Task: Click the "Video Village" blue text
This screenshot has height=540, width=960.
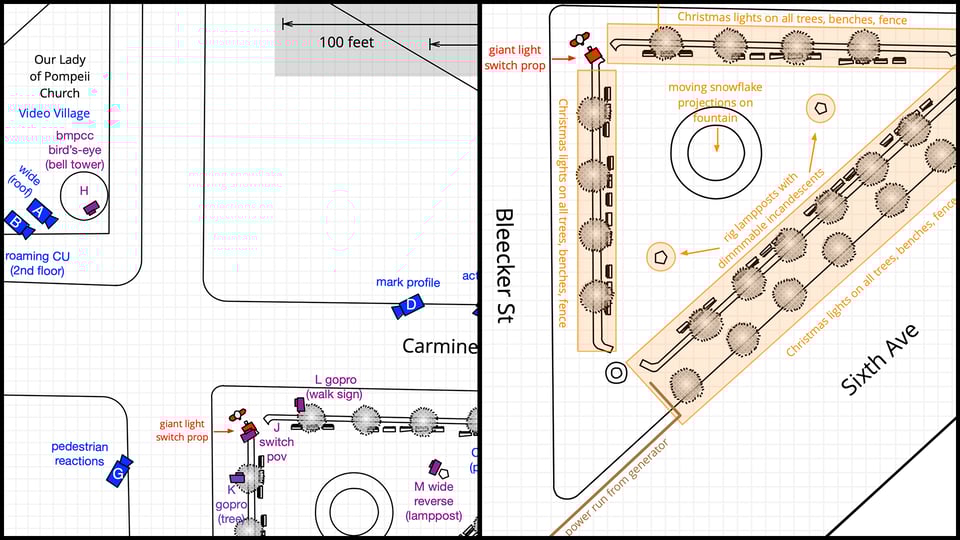Action: 53,114
